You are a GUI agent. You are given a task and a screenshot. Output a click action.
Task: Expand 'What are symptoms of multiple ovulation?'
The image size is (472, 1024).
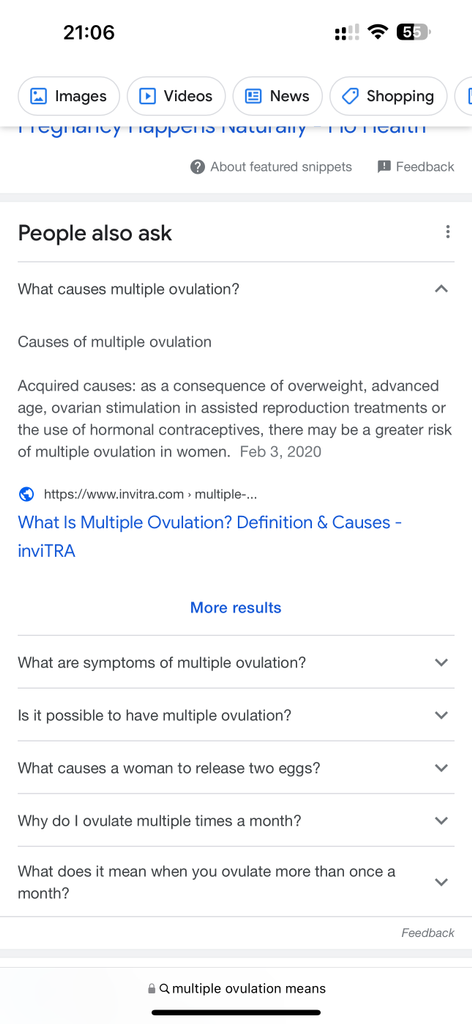coord(236,662)
